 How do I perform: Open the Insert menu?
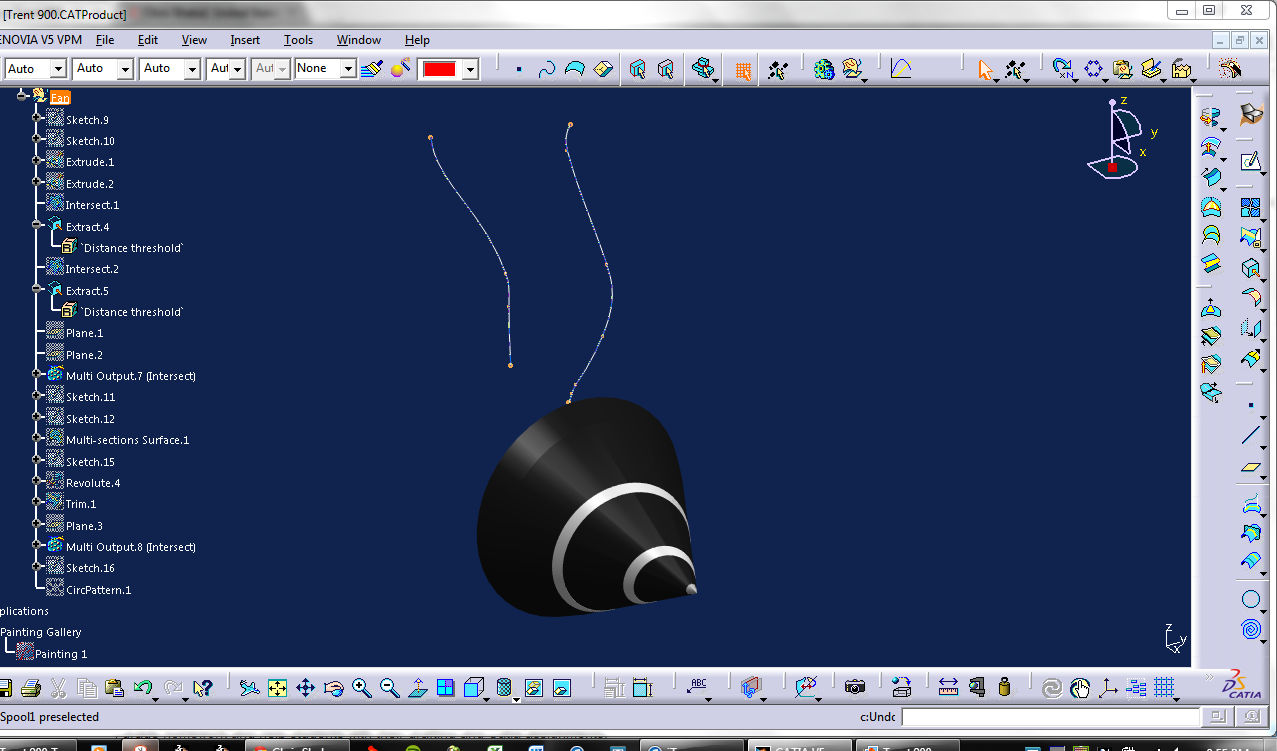245,40
